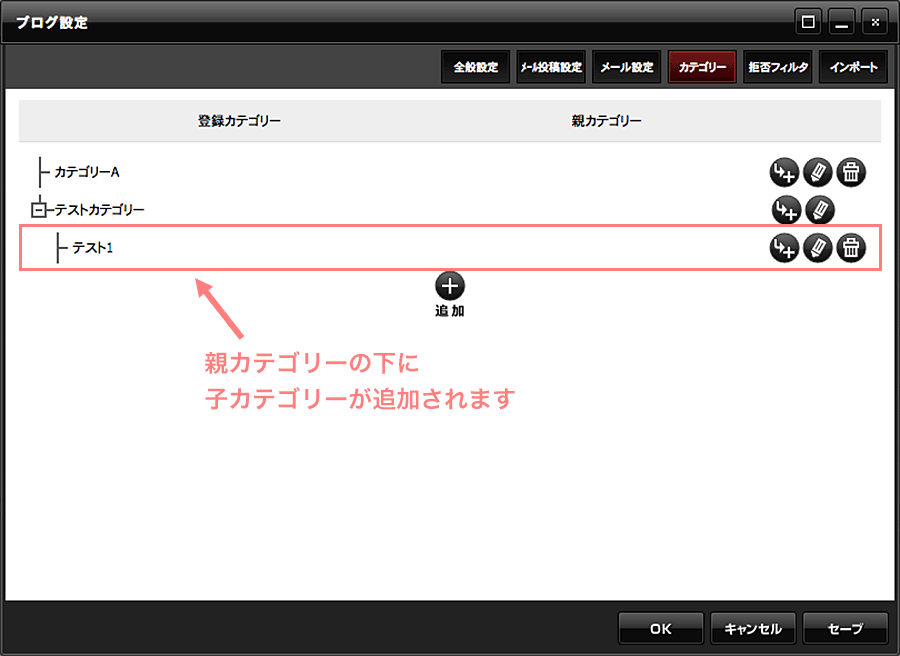Edit the テスト1 category

[817, 248]
